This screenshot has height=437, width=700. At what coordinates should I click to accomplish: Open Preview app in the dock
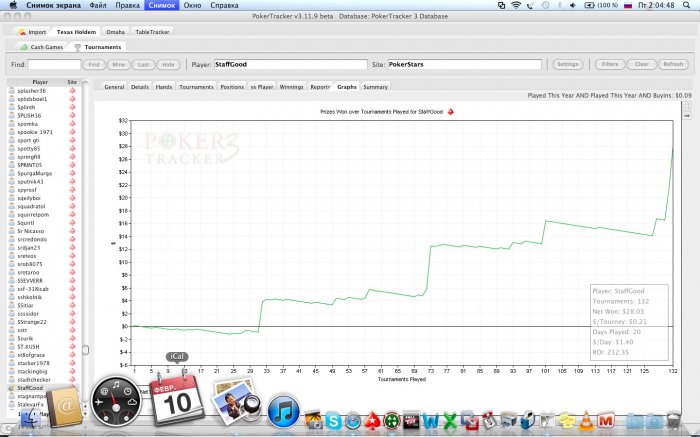pos(236,402)
